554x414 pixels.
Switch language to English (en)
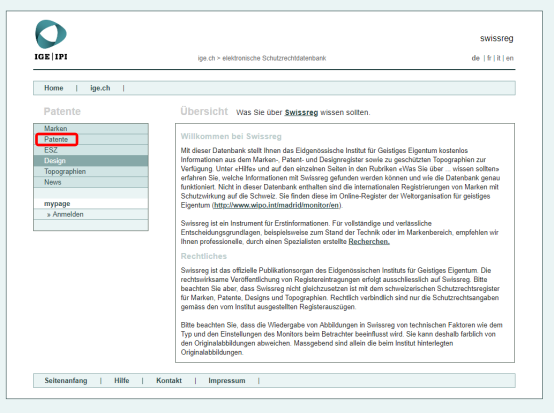tap(509, 58)
